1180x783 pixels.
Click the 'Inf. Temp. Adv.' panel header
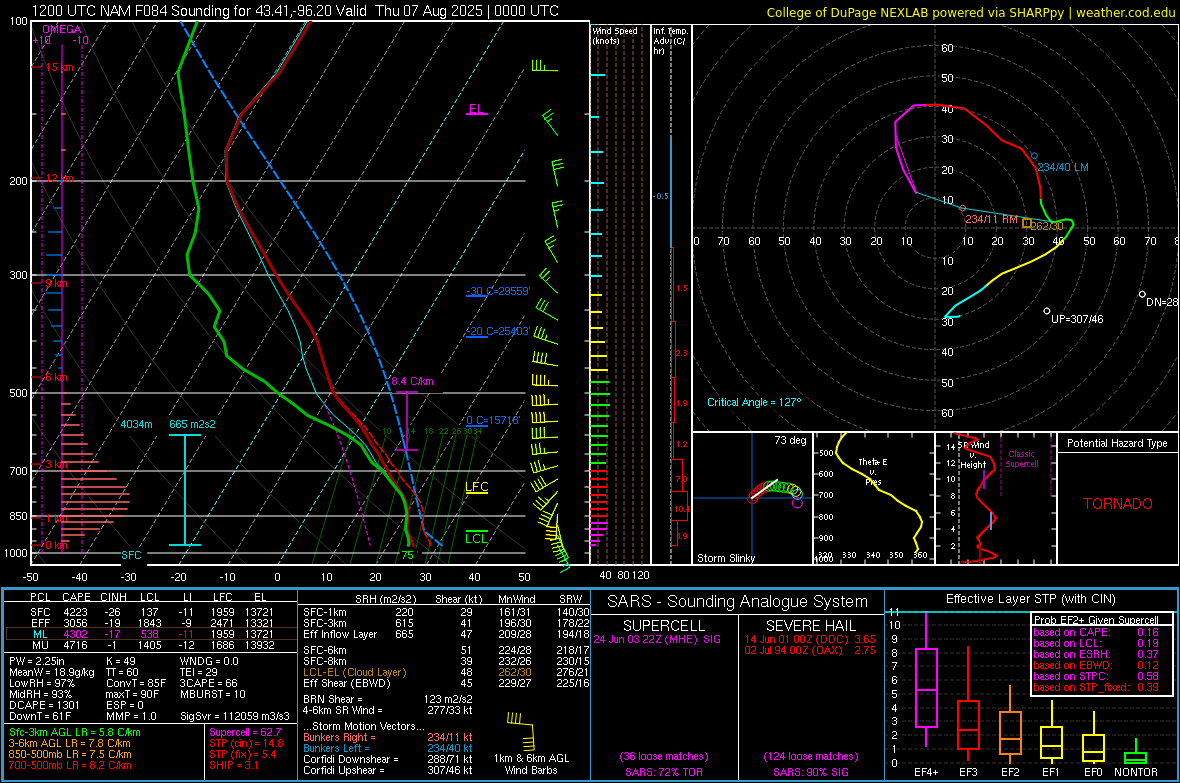(x=670, y=41)
